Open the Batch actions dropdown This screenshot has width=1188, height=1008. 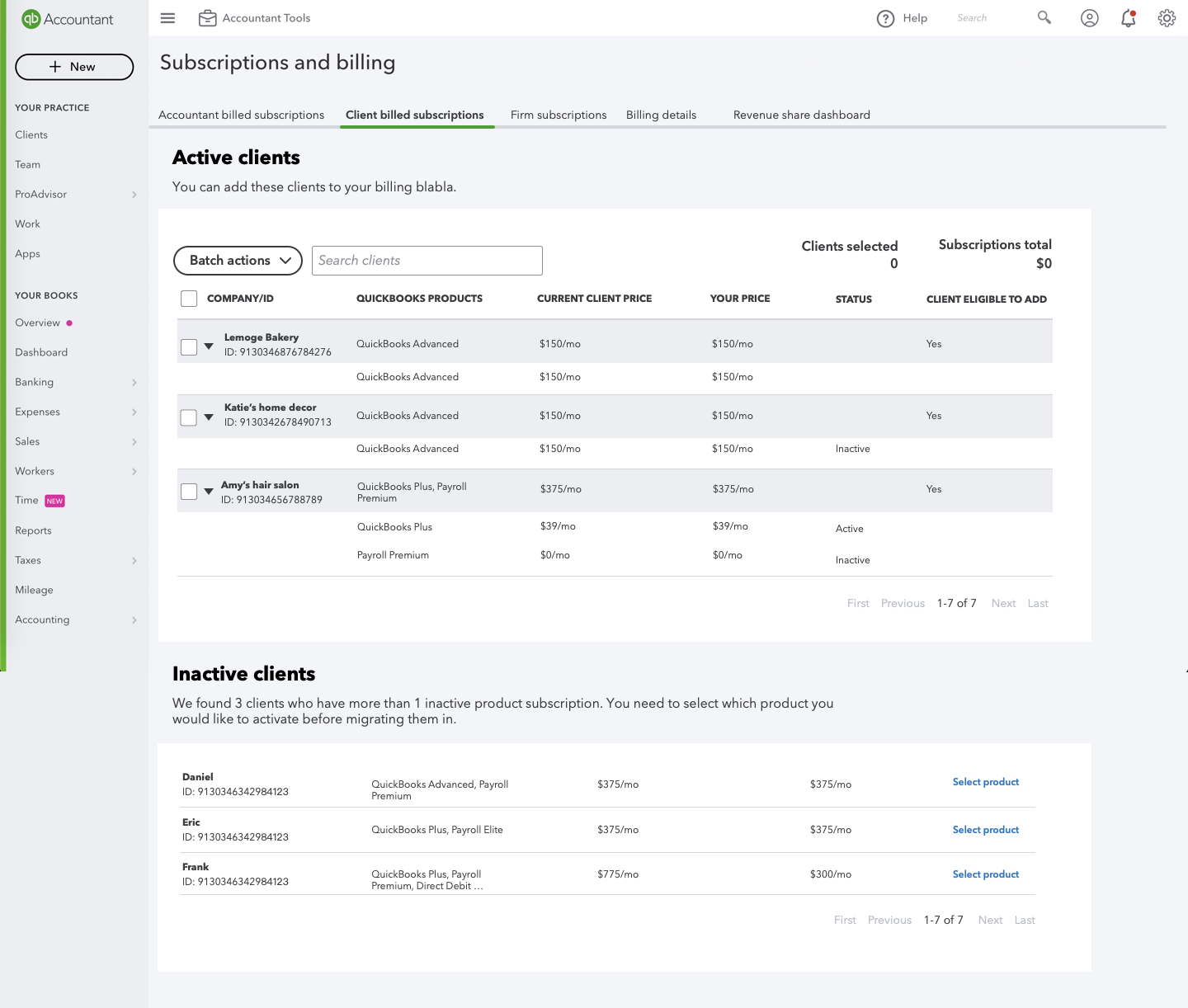click(238, 261)
